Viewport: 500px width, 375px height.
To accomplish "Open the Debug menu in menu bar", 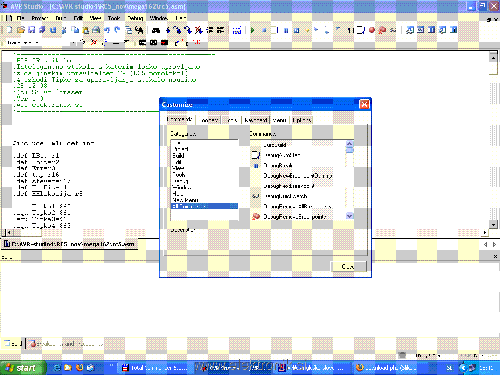I will 135,18.
